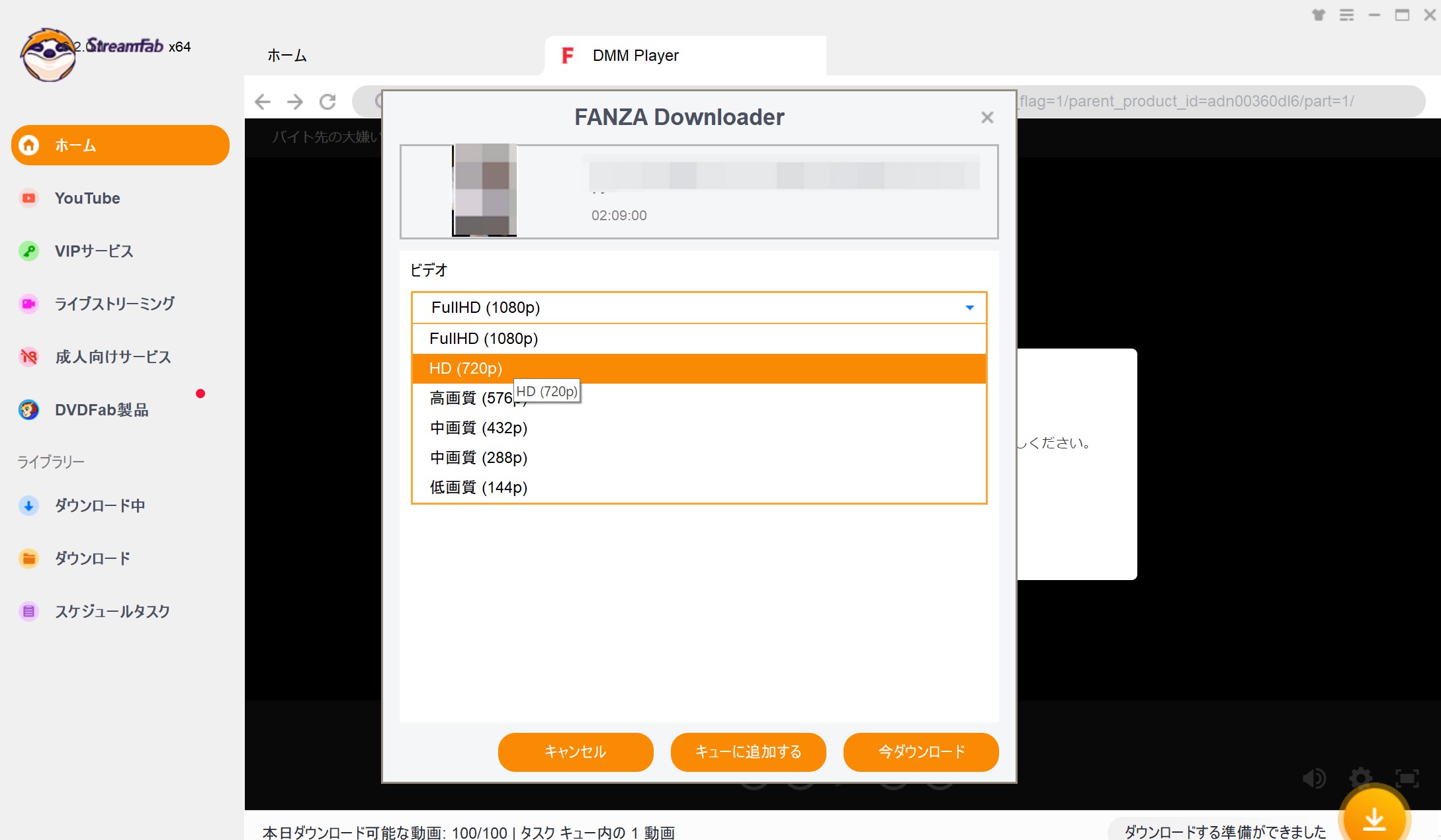
Task: Click the schedule task purple icon
Action: click(28, 611)
